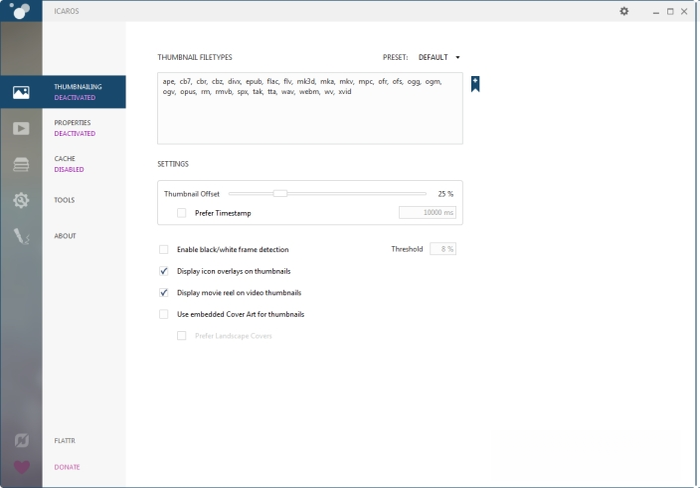Click inside the thumbnail filetypes text box
700x488 pixels.
click(310, 108)
